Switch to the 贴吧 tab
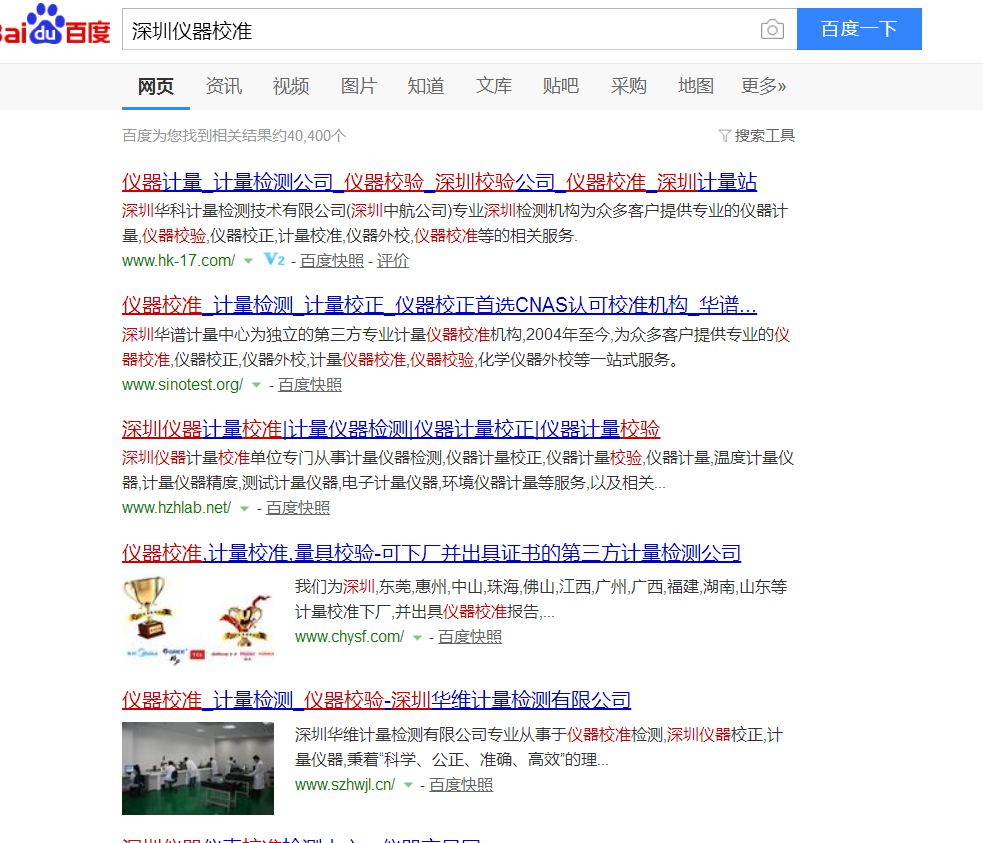 [x=560, y=86]
